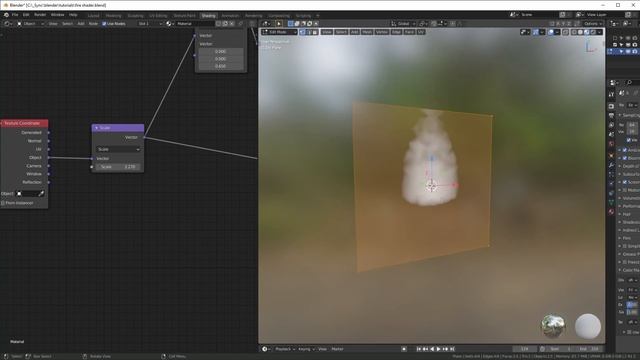
Task: Open the viewport Options dropdown
Action: pos(593,24)
